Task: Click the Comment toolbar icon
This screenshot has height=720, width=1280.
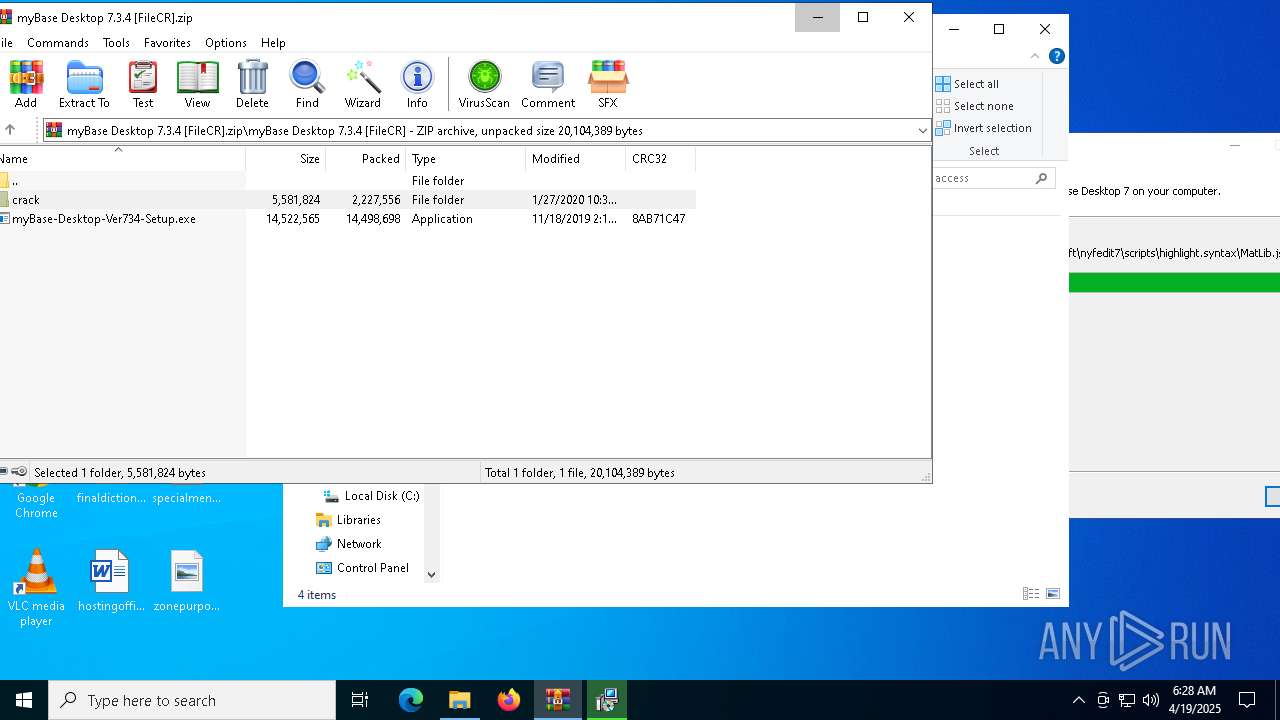Action: 548,84
